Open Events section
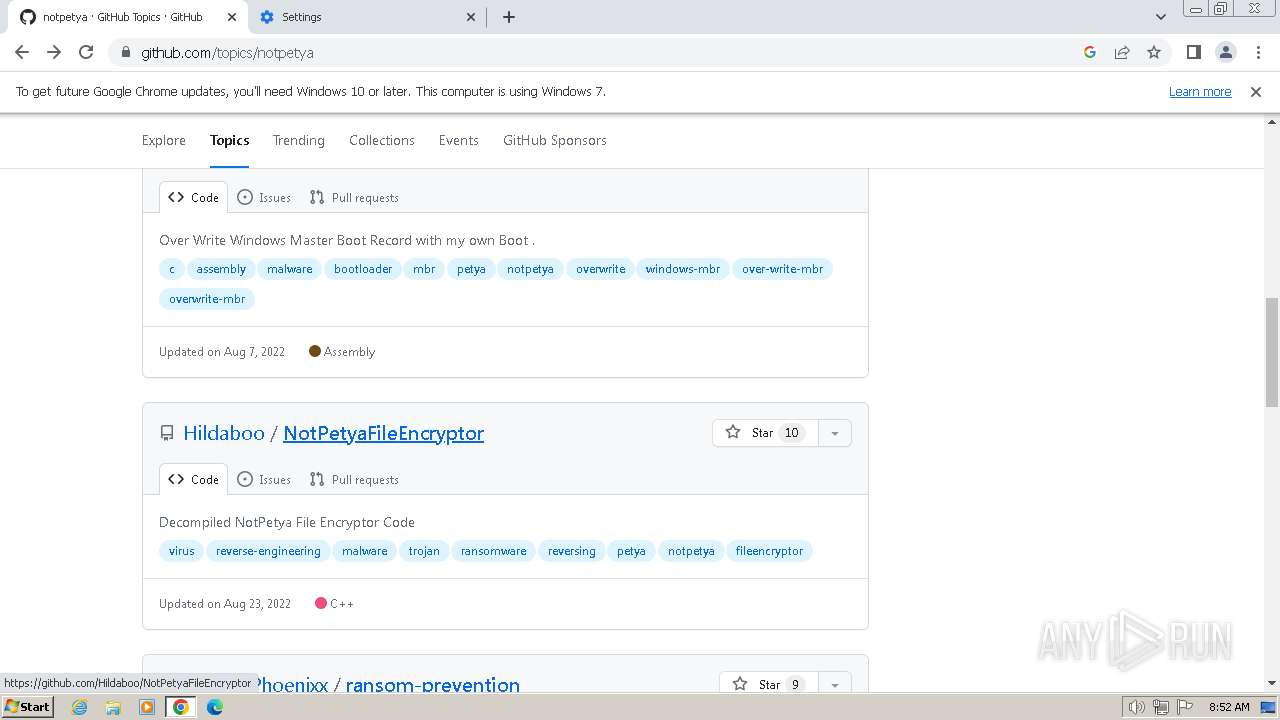 click(x=459, y=140)
